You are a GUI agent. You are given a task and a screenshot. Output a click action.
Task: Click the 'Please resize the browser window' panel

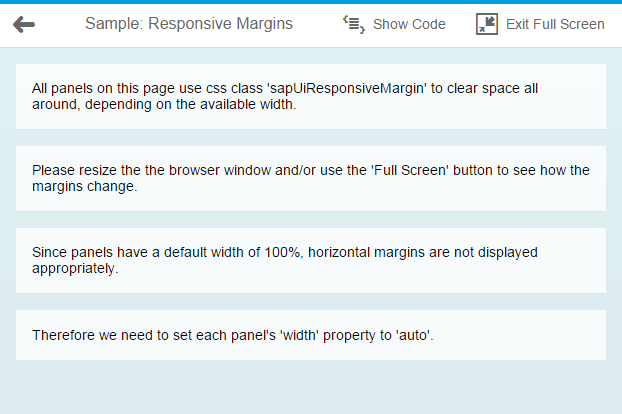click(x=310, y=178)
